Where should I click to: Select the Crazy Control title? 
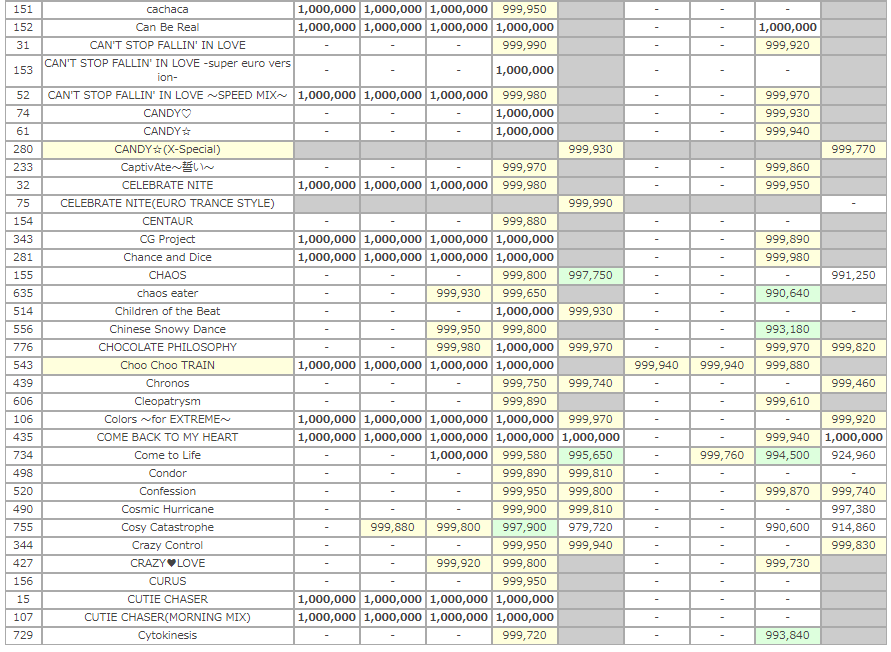coord(168,545)
